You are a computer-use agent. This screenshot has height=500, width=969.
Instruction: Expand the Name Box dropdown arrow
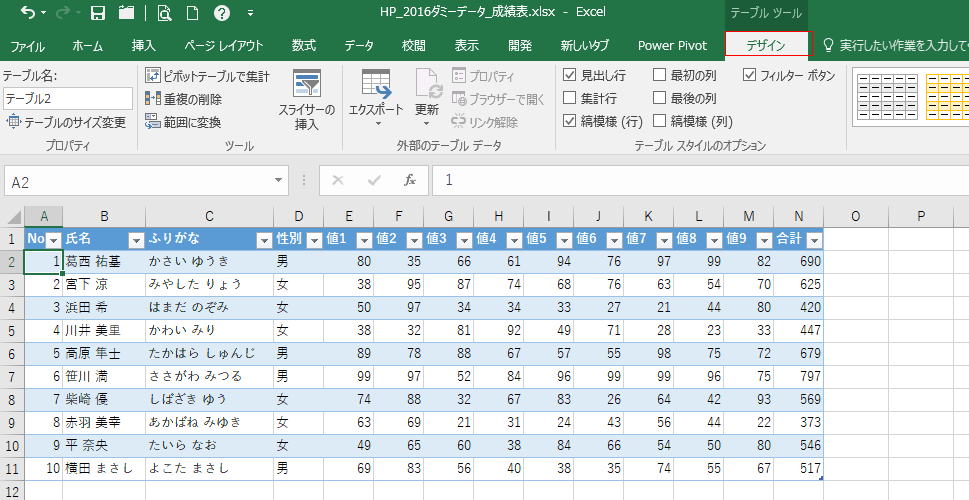pyautogui.click(x=279, y=181)
